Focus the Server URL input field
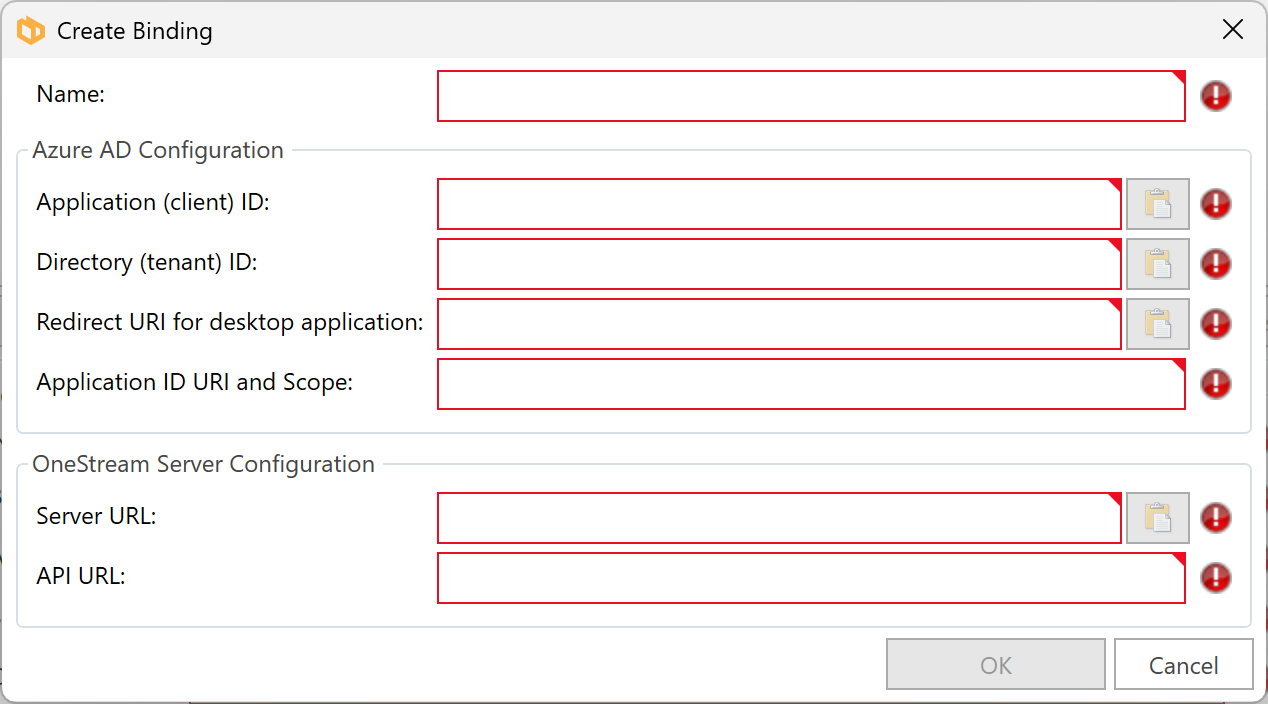Image resolution: width=1268 pixels, height=704 pixels. (x=779, y=518)
